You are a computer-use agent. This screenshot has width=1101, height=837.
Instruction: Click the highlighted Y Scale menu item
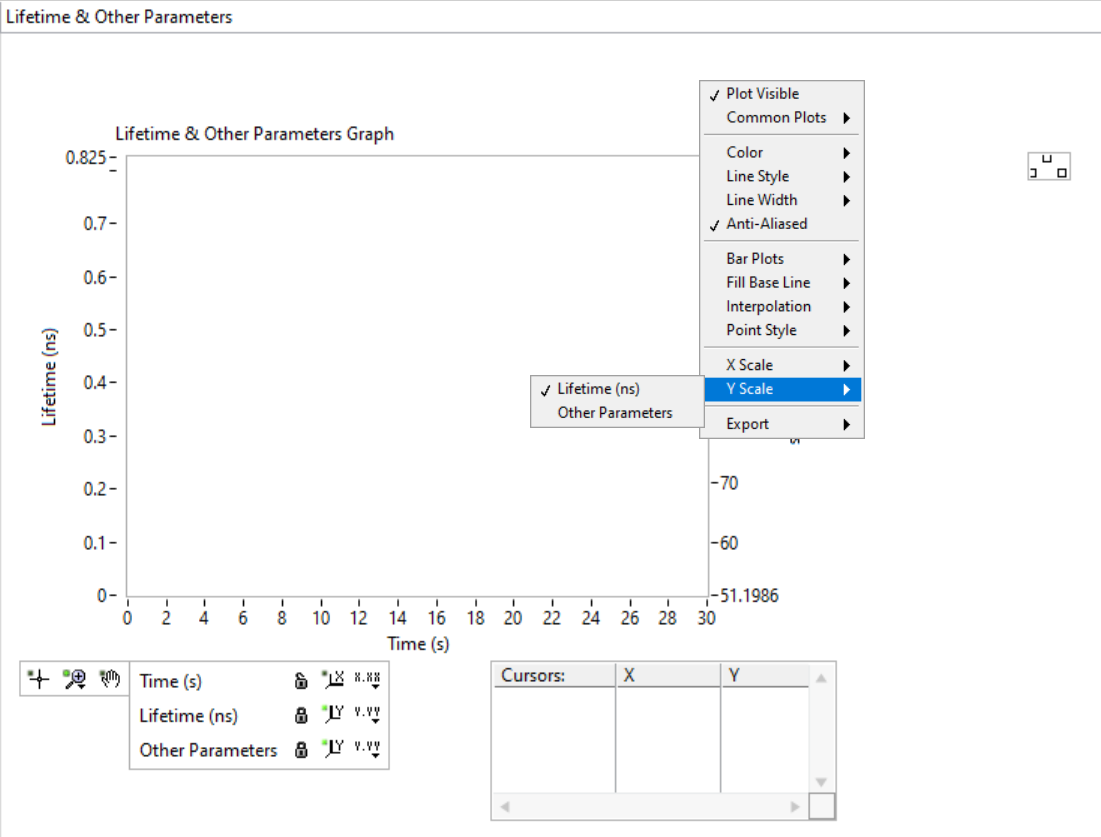click(782, 389)
